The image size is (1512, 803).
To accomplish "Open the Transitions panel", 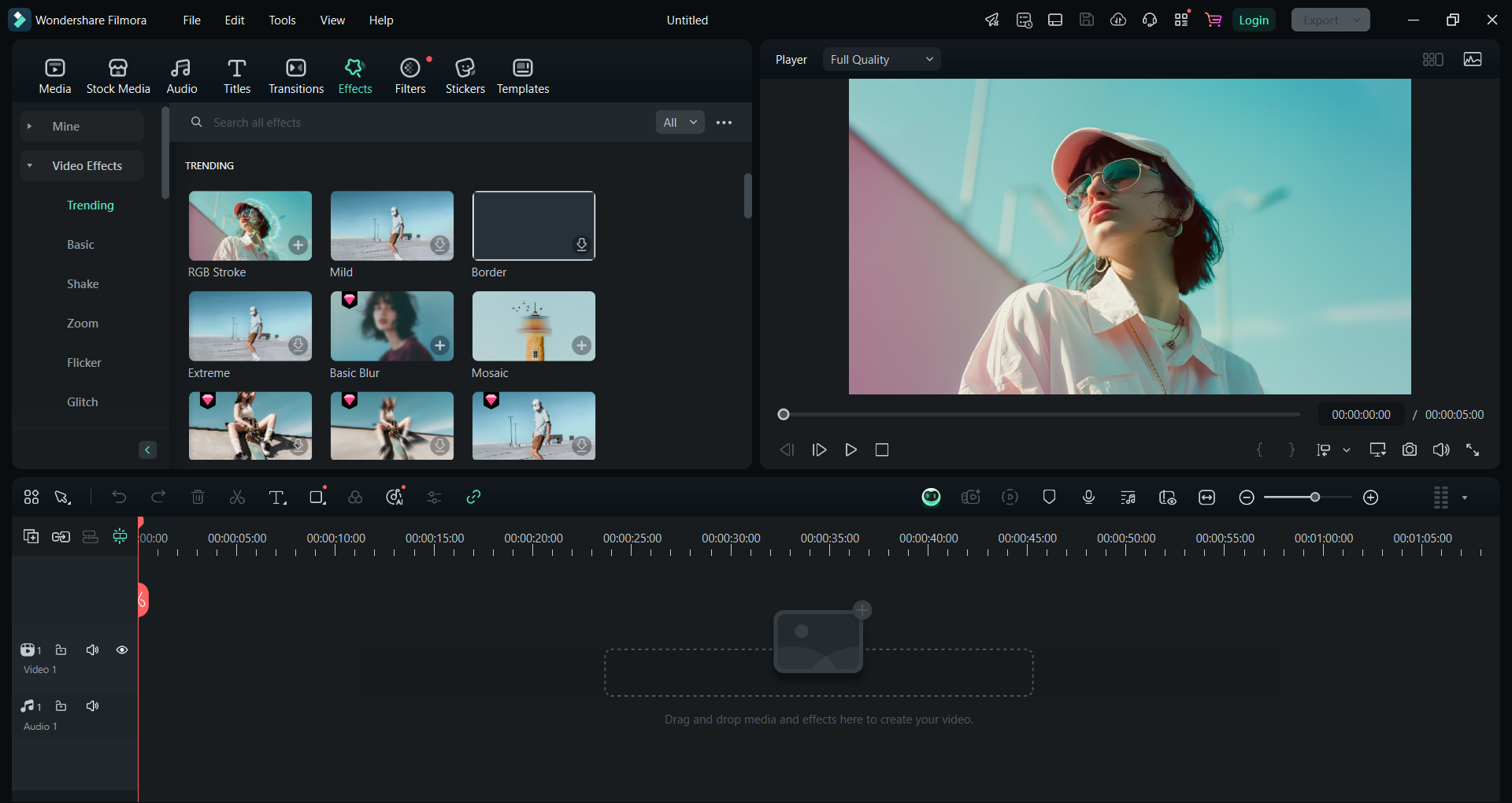I will (295, 75).
